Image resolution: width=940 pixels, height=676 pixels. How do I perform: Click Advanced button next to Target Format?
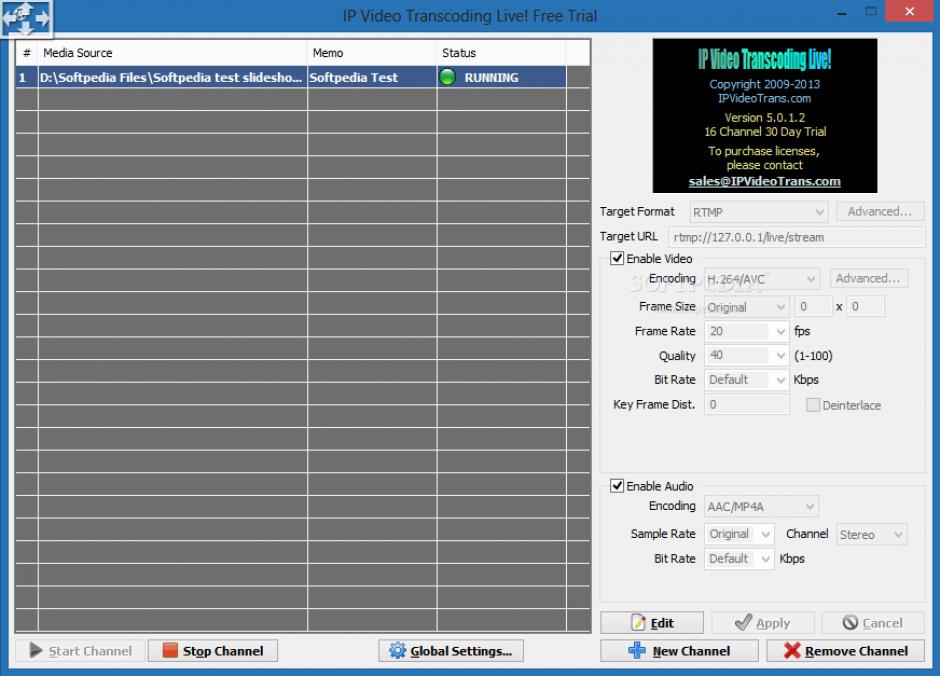(x=880, y=212)
